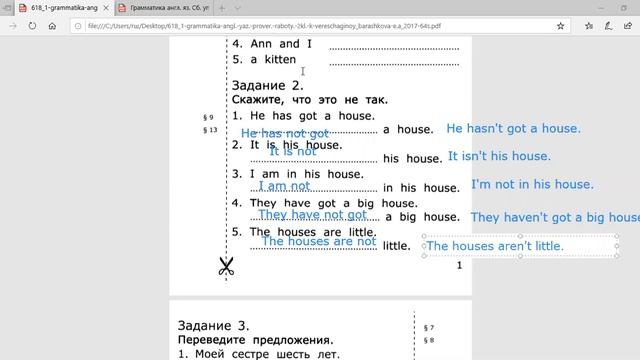Click annotation "It isn't his house."
This screenshot has height=360, width=640.
tap(500, 156)
